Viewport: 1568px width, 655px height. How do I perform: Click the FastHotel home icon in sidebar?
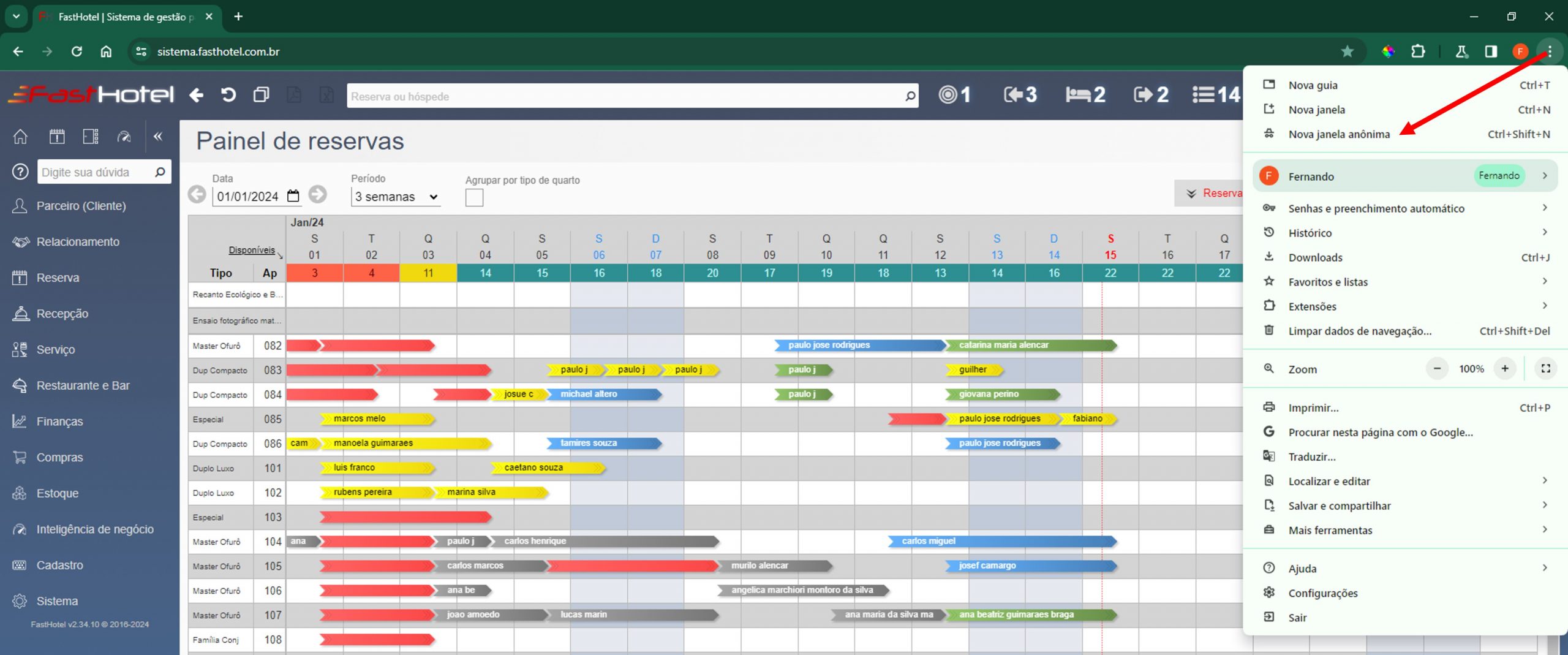coord(20,136)
